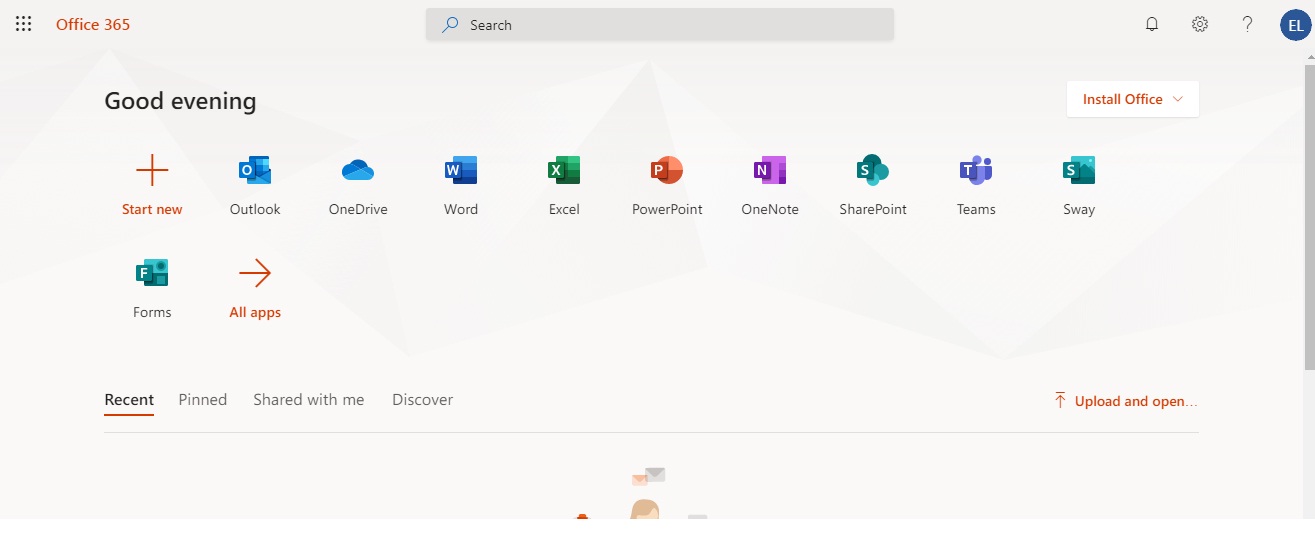Switch to the Shared with me tab
This screenshot has height=538, width=1315.
[x=309, y=400]
